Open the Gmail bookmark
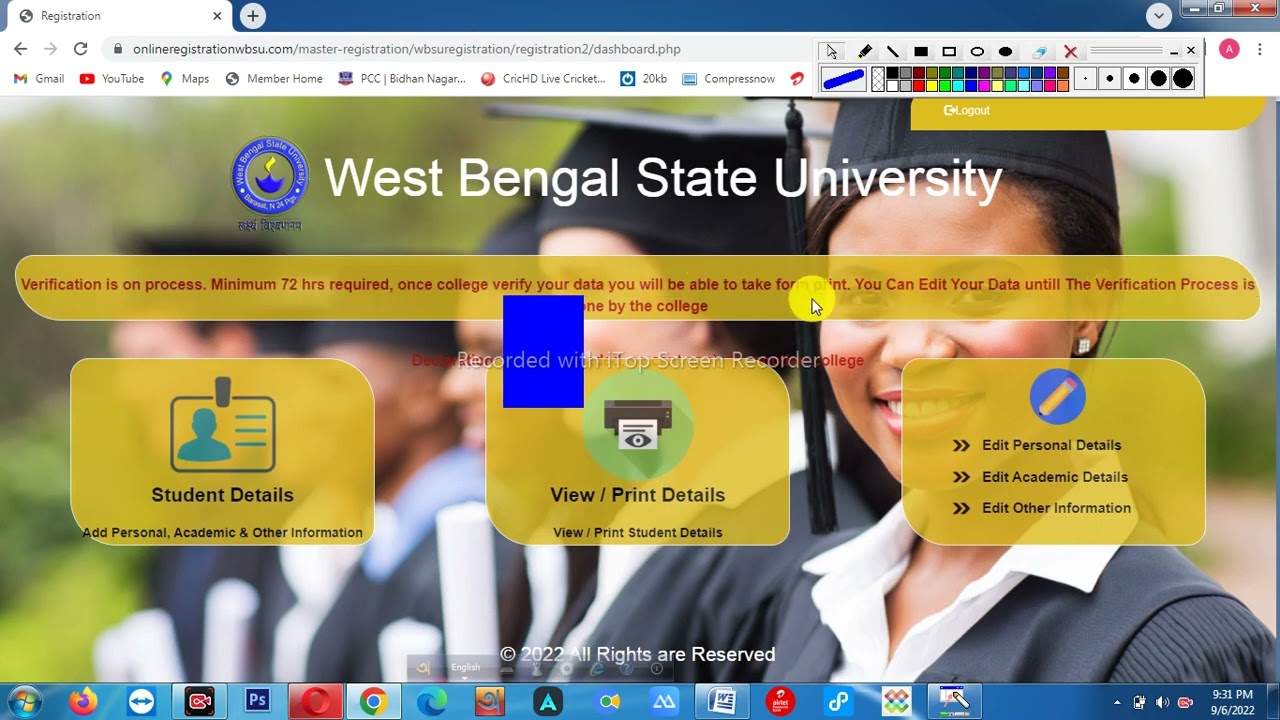This screenshot has height=720, width=1280. click(39, 79)
